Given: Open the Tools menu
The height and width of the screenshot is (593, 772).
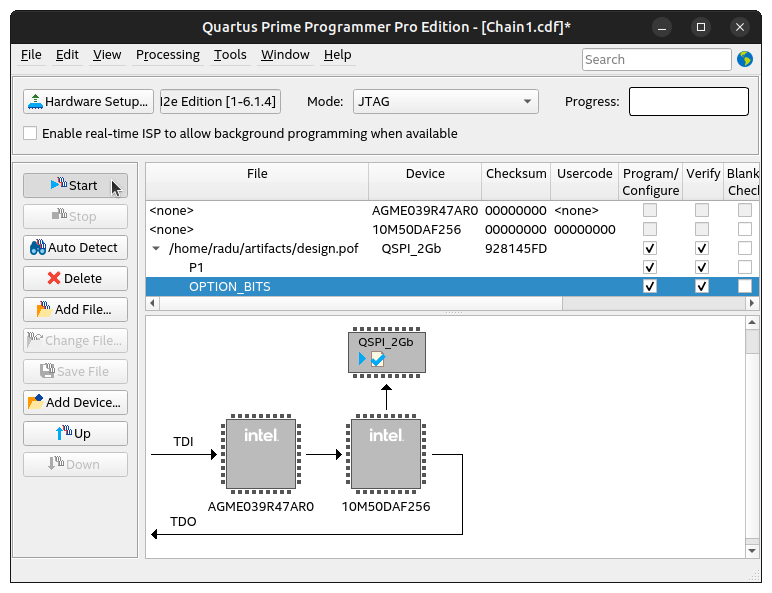Looking at the screenshot, I should pos(230,54).
